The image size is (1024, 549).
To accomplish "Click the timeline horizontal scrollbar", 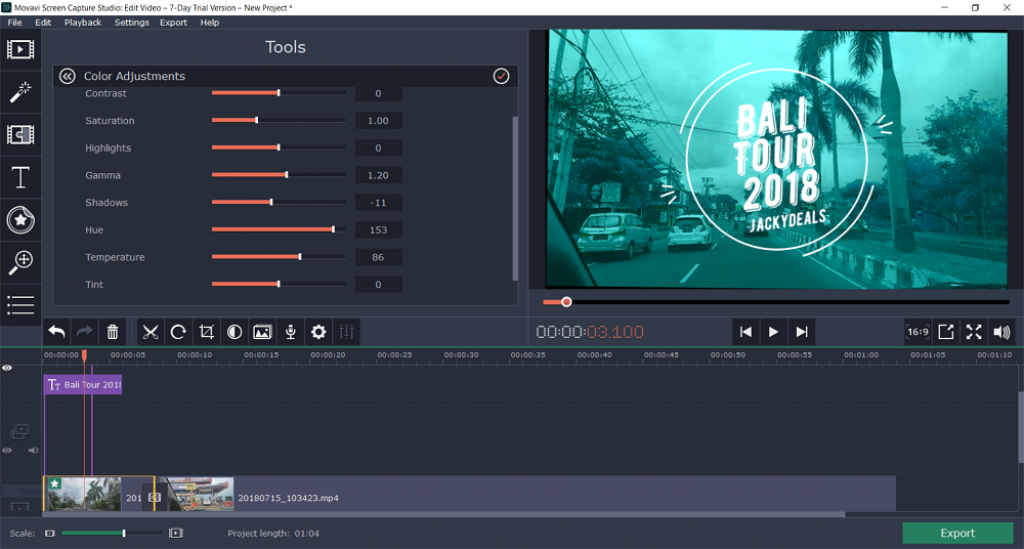I will click(x=444, y=514).
